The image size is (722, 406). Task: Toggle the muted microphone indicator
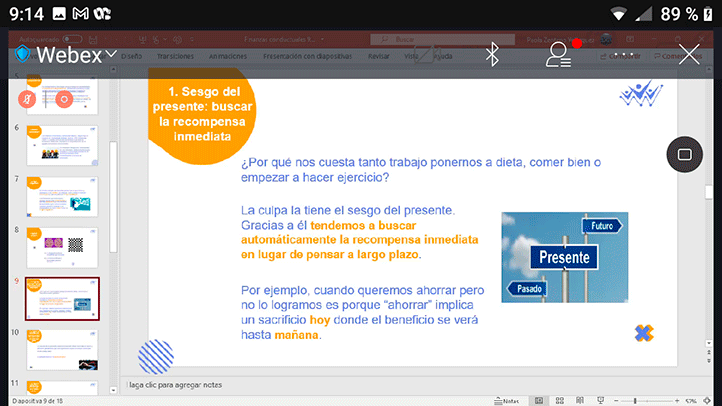click(x=29, y=99)
